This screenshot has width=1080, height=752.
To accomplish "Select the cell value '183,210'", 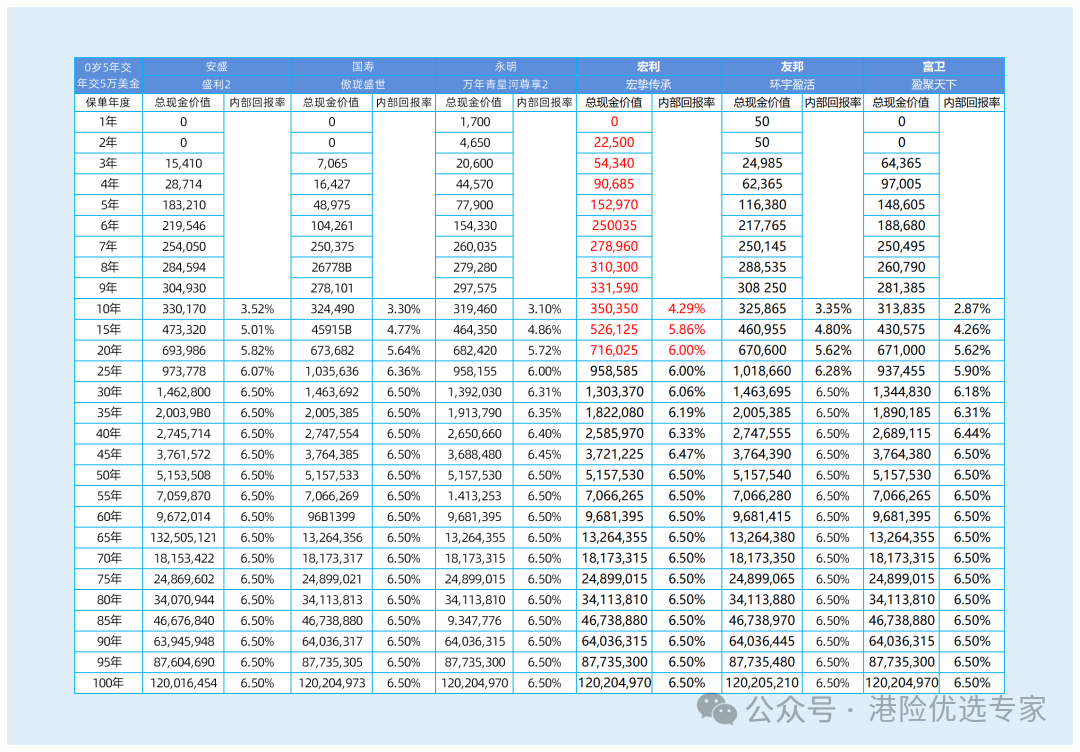I will (183, 205).
